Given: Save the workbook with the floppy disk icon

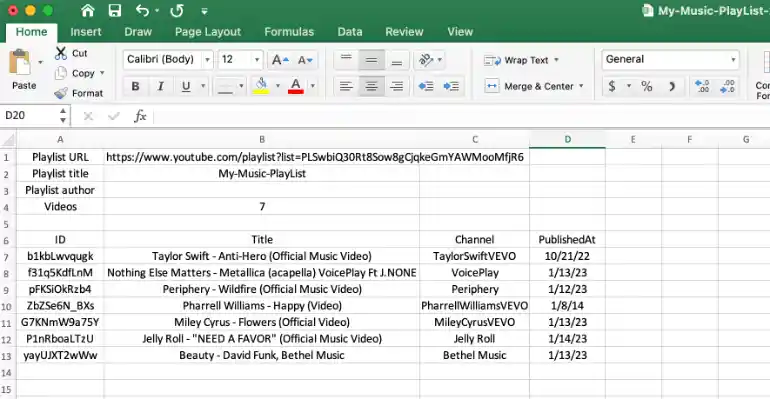Looking at the screenshot, I should click(x=115, y=10).
